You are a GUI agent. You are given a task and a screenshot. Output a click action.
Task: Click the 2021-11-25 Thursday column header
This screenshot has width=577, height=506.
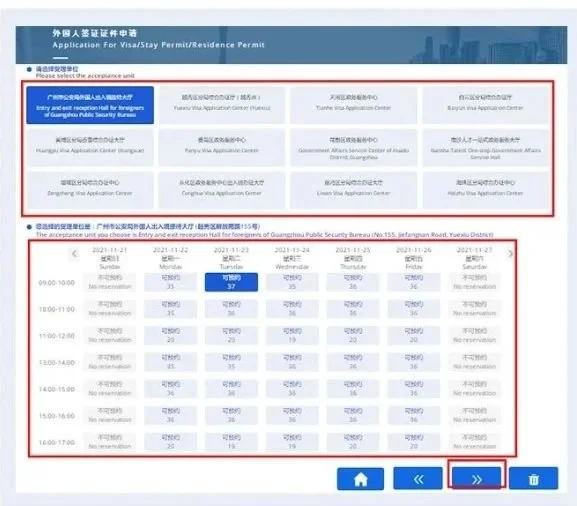353,258
